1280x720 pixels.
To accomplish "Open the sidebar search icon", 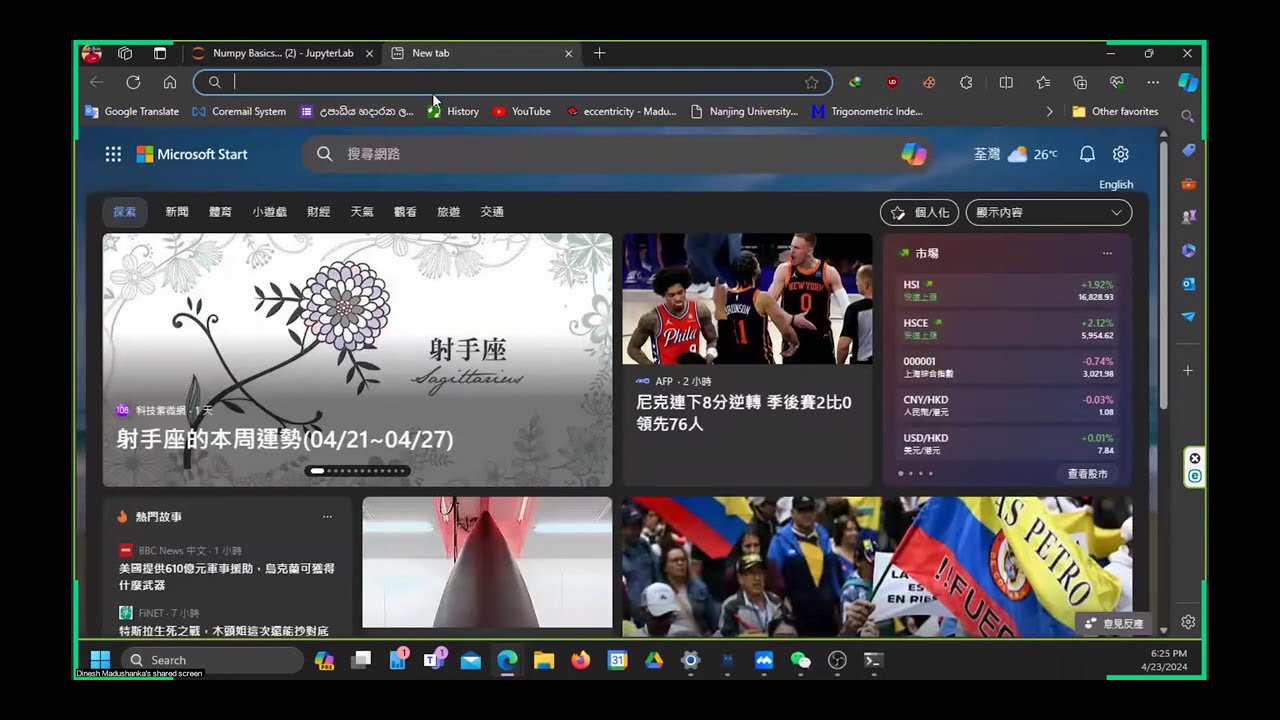I will coord(1188,116).
